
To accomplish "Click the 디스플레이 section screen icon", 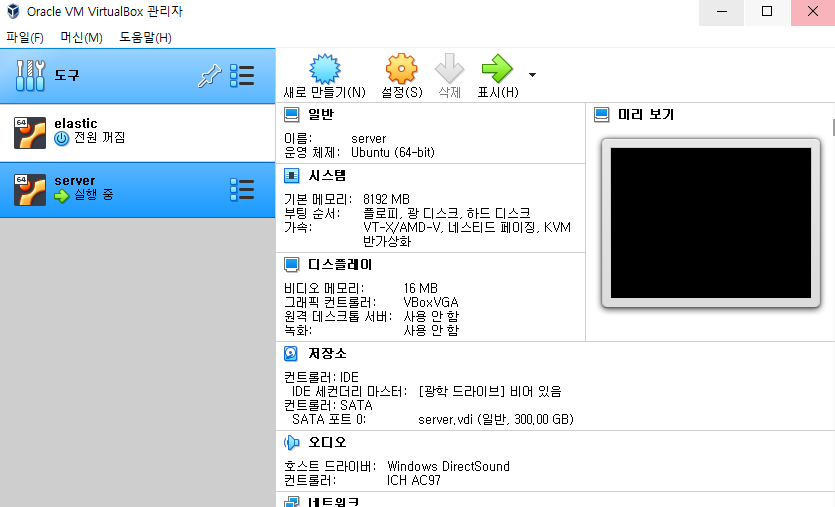I will [291, 265].
